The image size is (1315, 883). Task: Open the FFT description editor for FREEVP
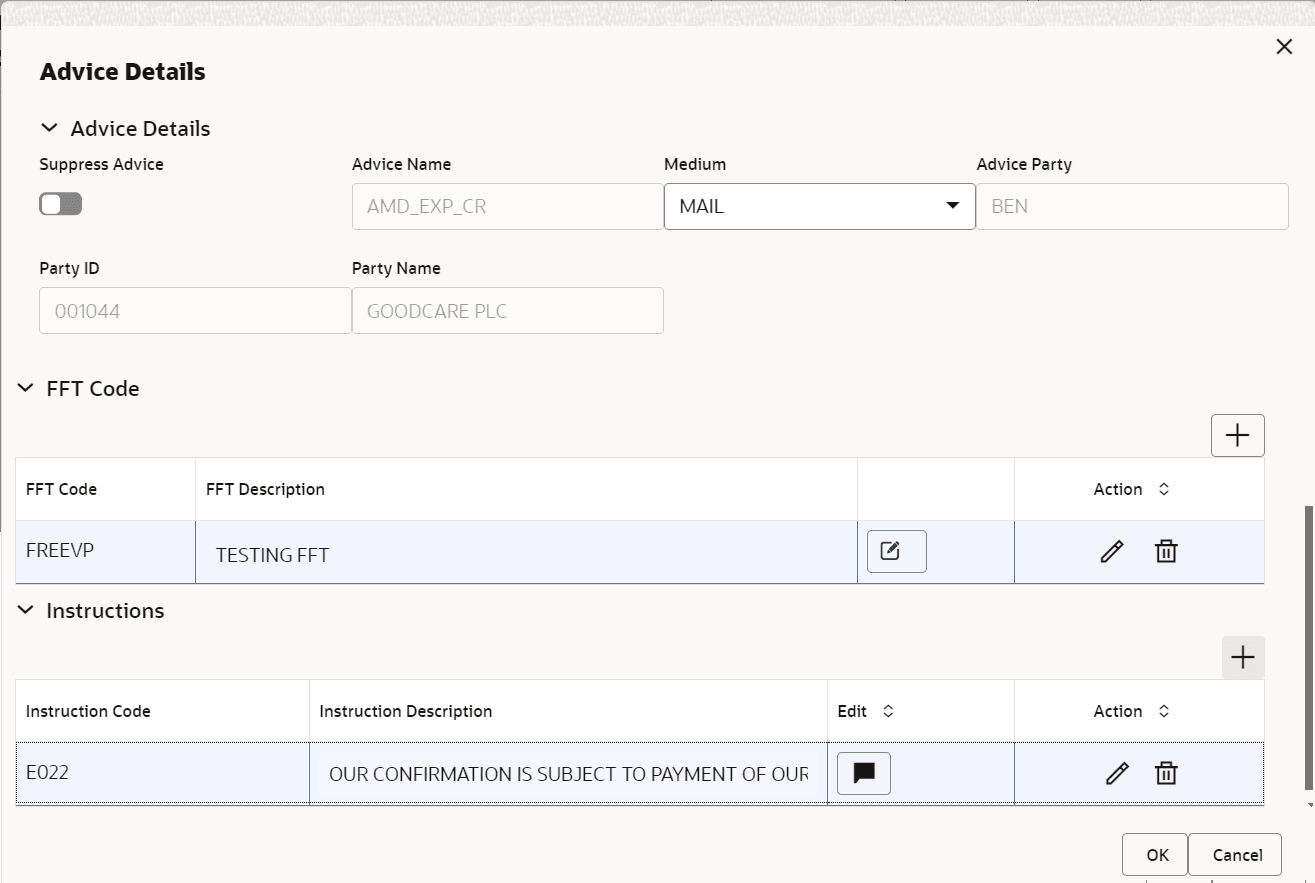pos(895,551)
